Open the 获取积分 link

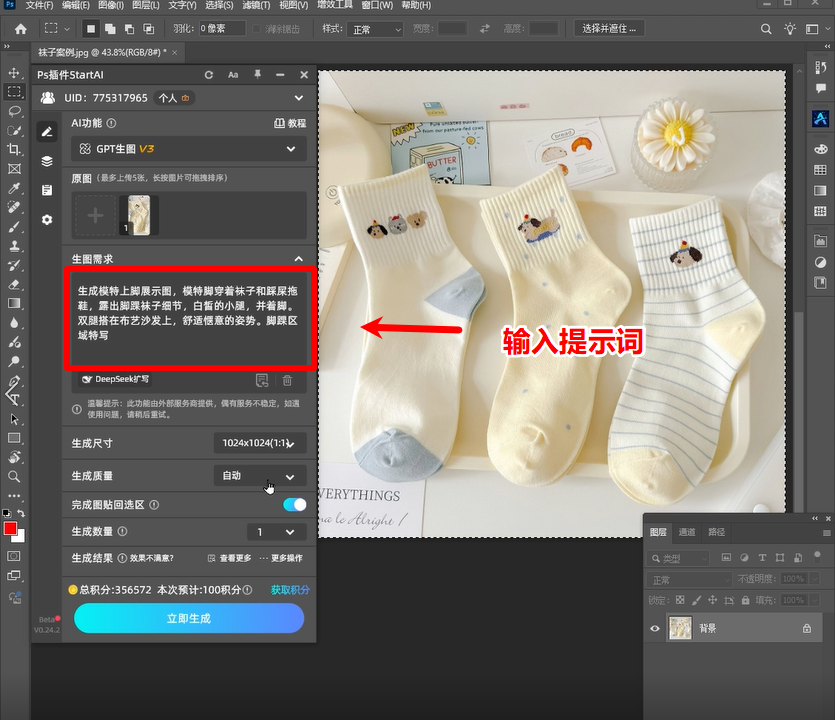pos(290,590)
